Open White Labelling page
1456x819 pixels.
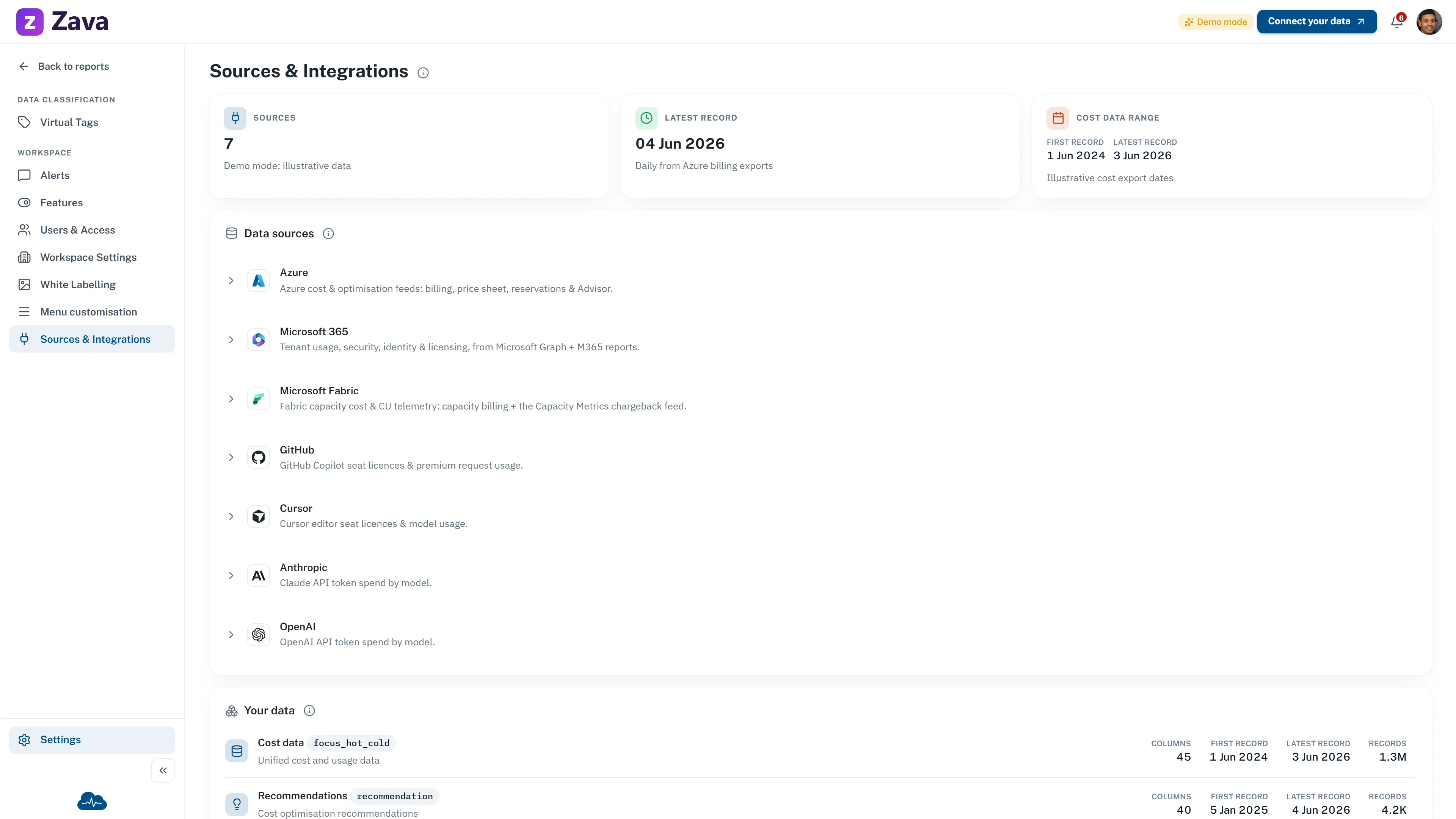[92, 284]
